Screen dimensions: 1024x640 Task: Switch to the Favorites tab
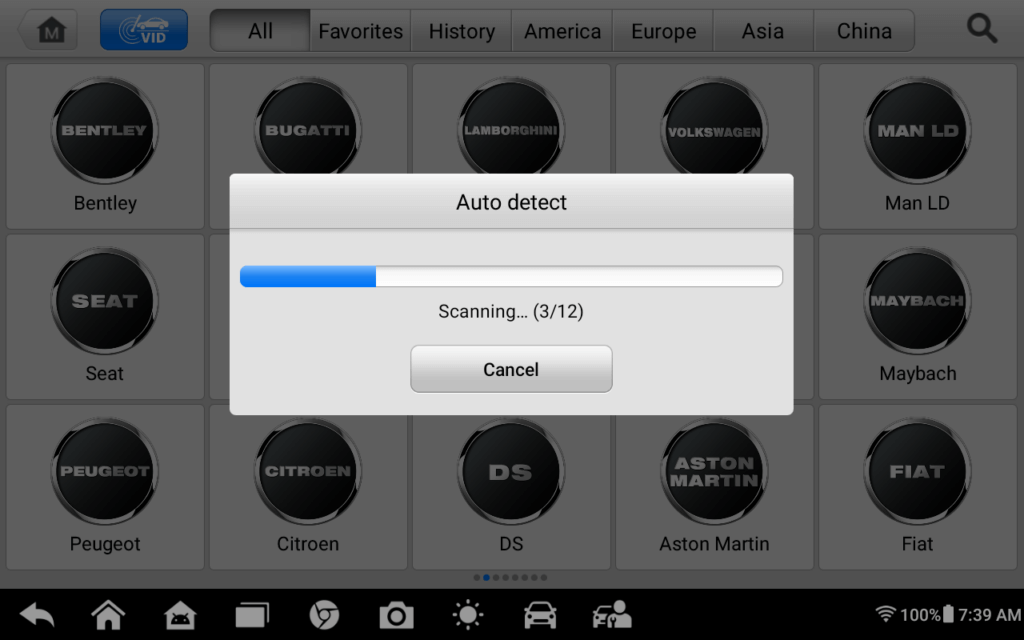click(360, 31)
